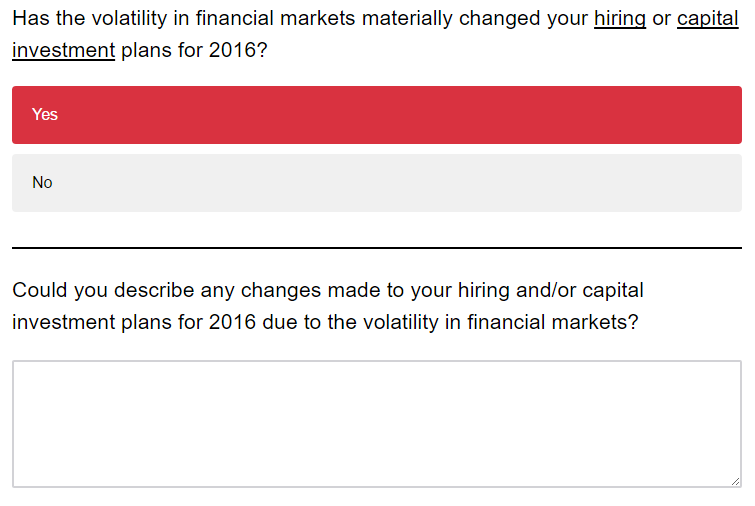Focus the empty description text area
This screenshot has height=506, width=755.
click(x=377, y=424)
